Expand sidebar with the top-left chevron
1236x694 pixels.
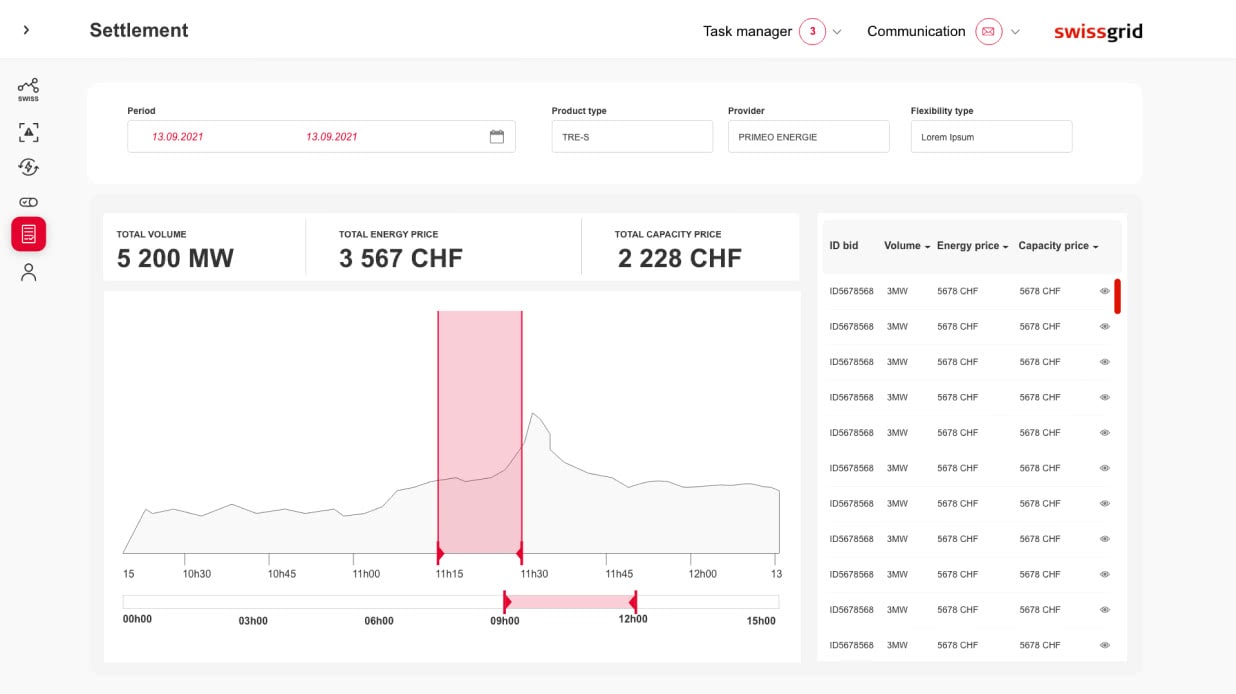coord(26,30)
